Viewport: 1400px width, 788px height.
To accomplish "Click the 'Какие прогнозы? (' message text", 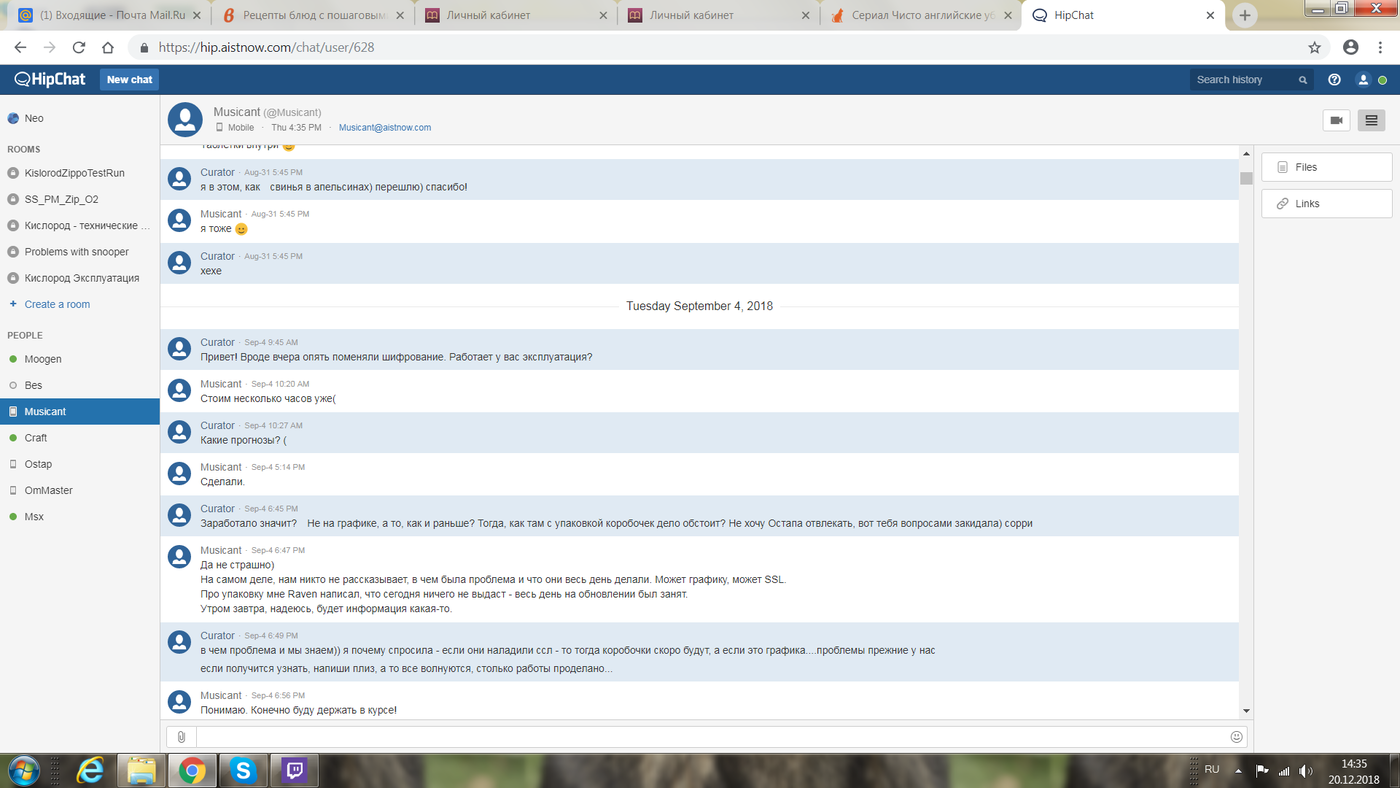I will tap(244, 440).
